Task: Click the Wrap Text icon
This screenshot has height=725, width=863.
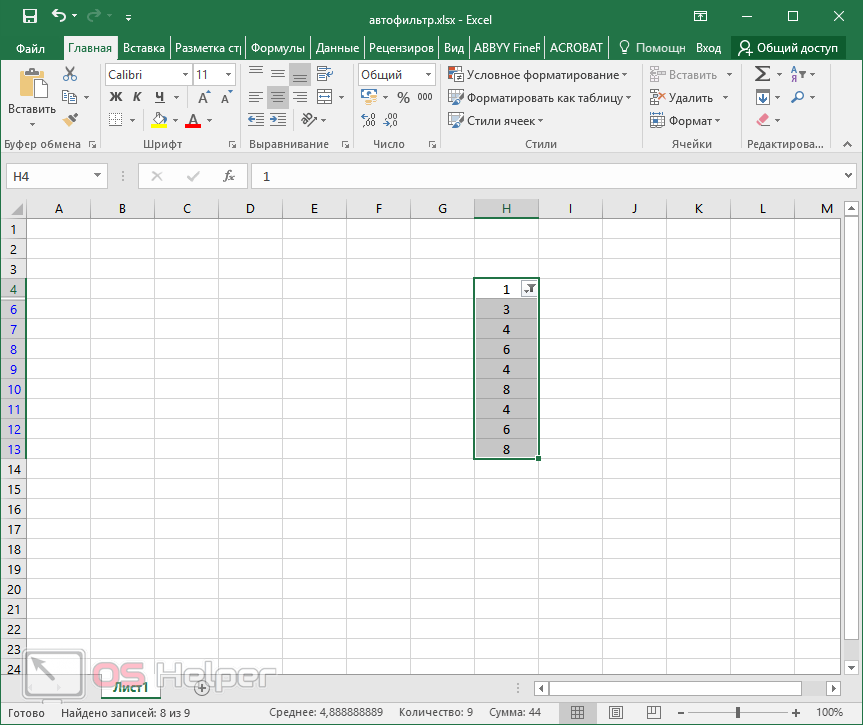Action: (x=324, y=74)
